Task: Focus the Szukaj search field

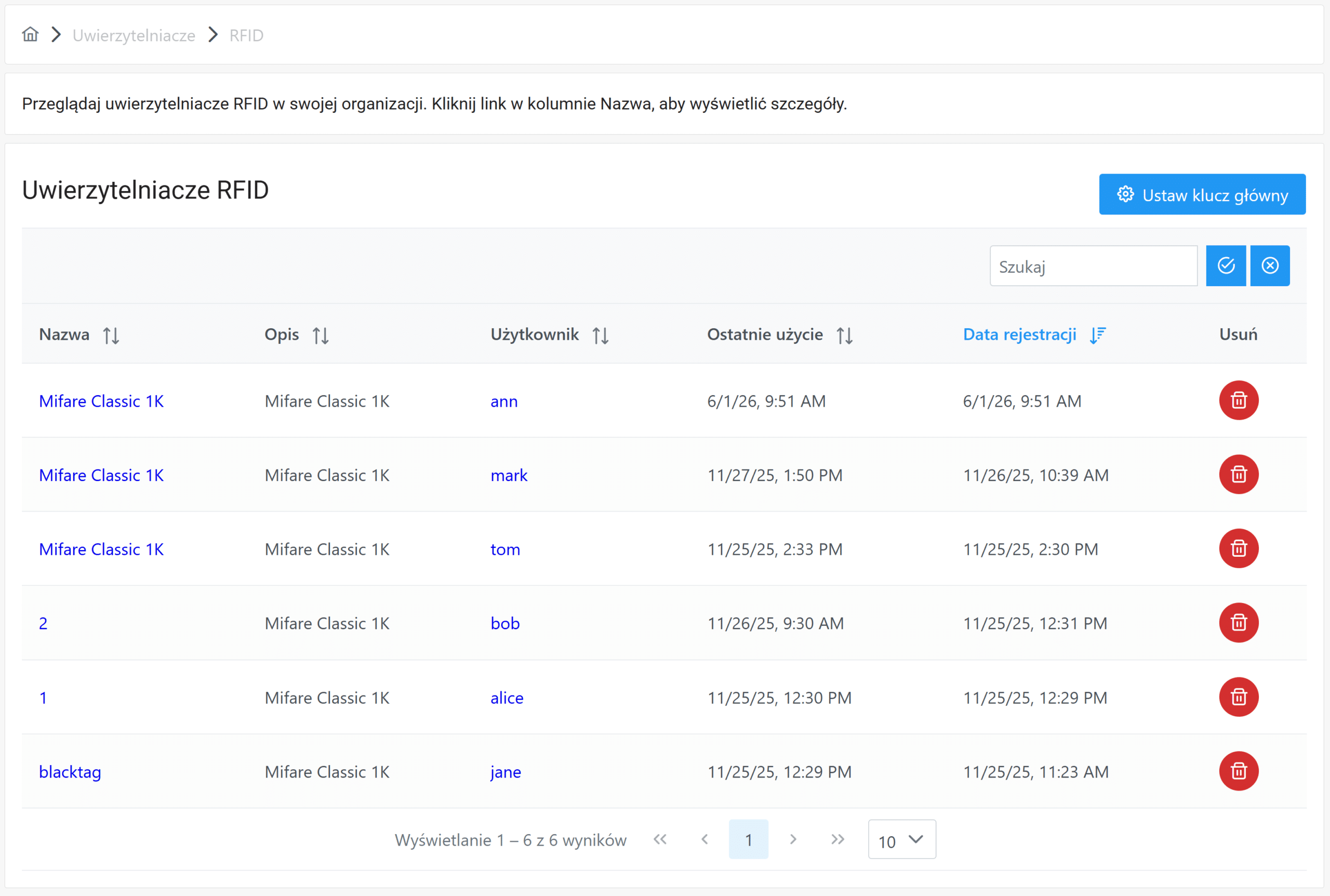Action: pyautogui.click(x=1094, y=266)
